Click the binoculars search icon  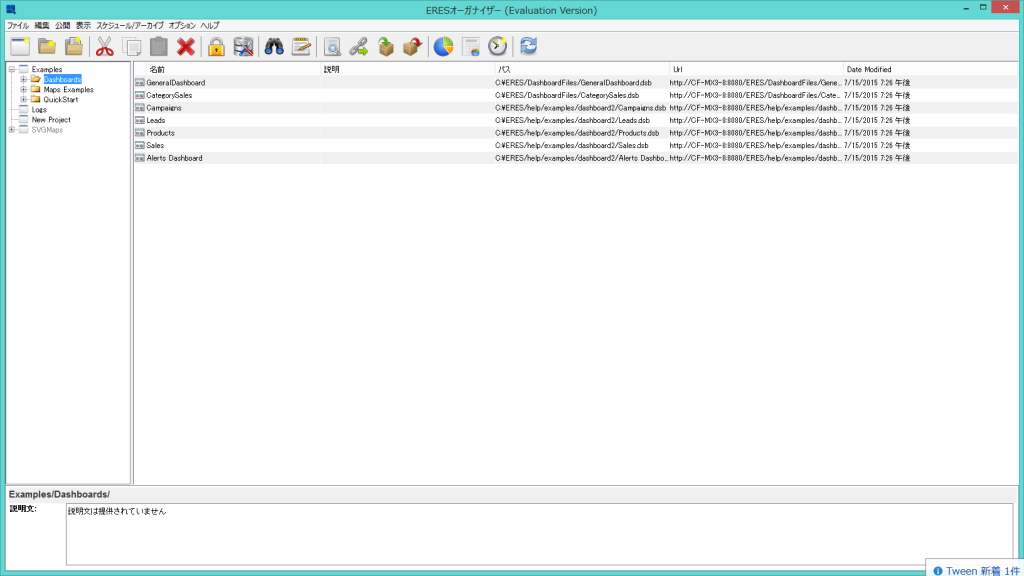tap(274, 46)
